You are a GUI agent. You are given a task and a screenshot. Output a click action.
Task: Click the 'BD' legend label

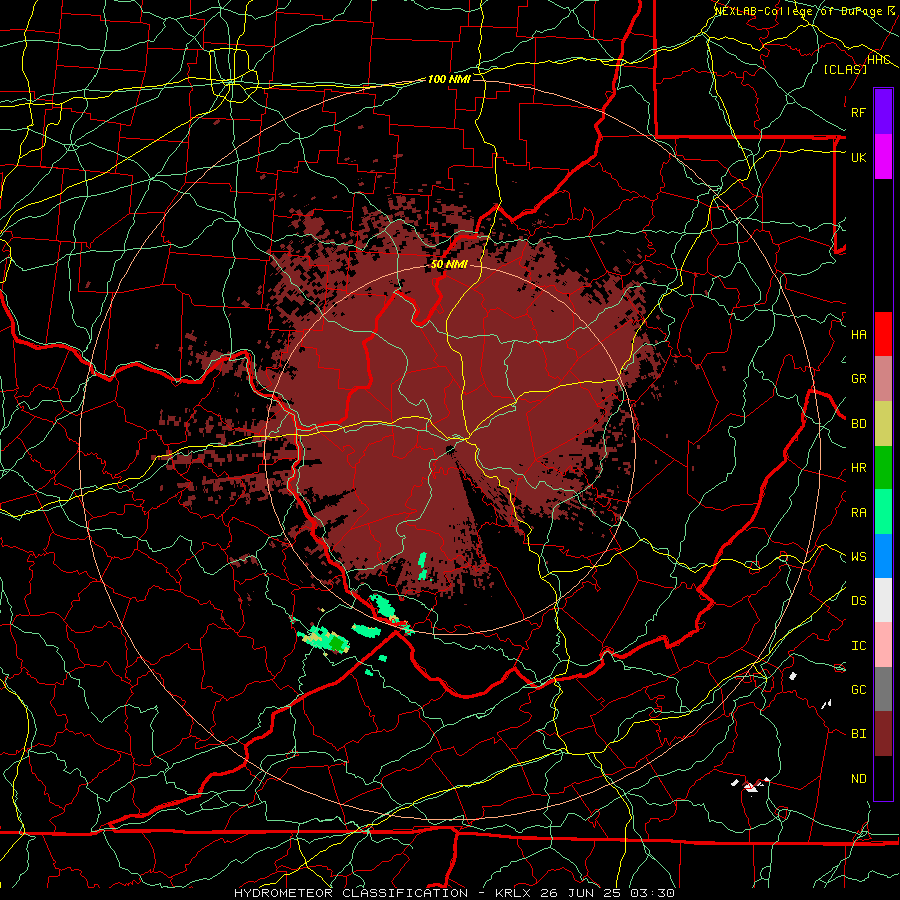(x=859, y=424)
